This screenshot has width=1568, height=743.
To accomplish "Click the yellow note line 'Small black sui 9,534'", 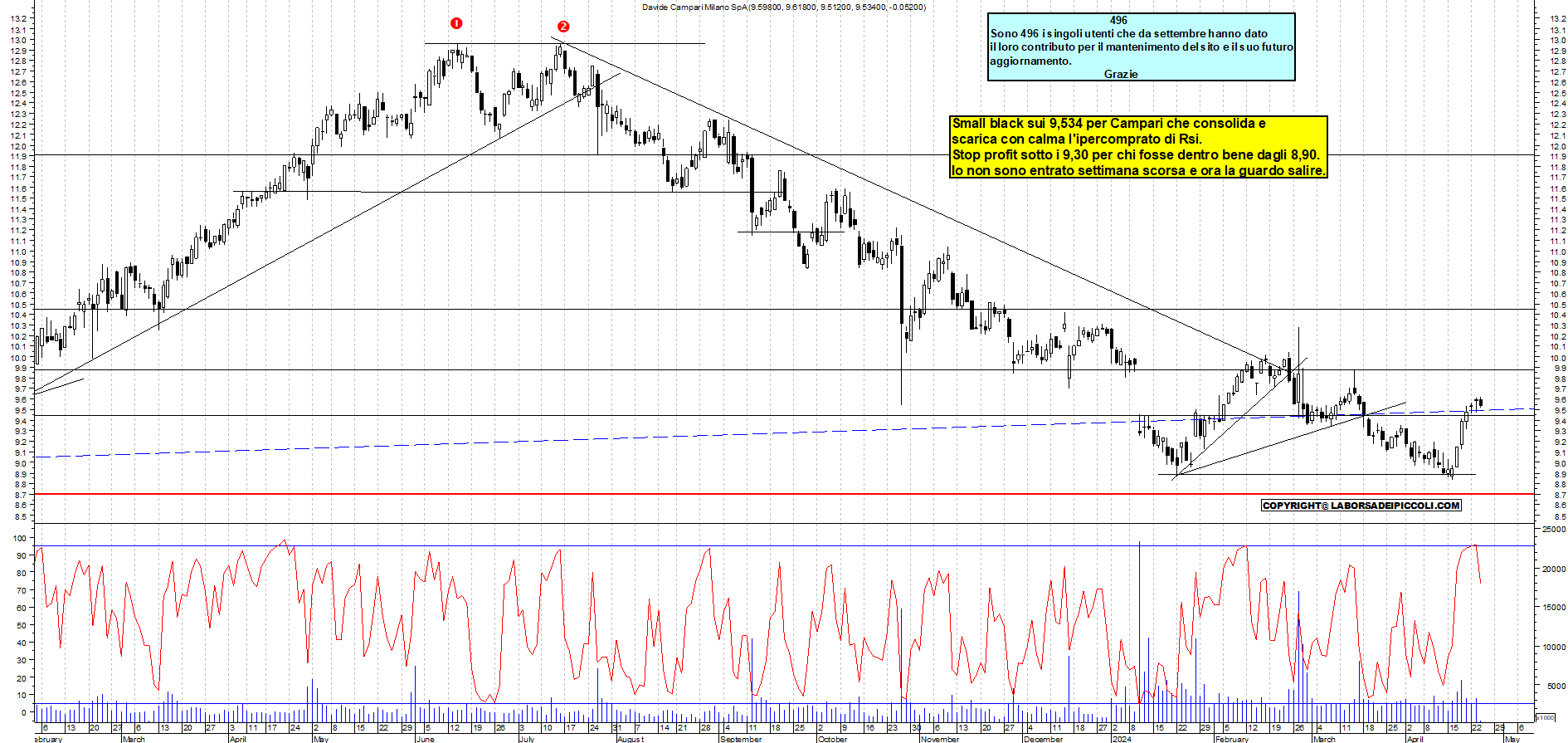I will pos(1108,123).
